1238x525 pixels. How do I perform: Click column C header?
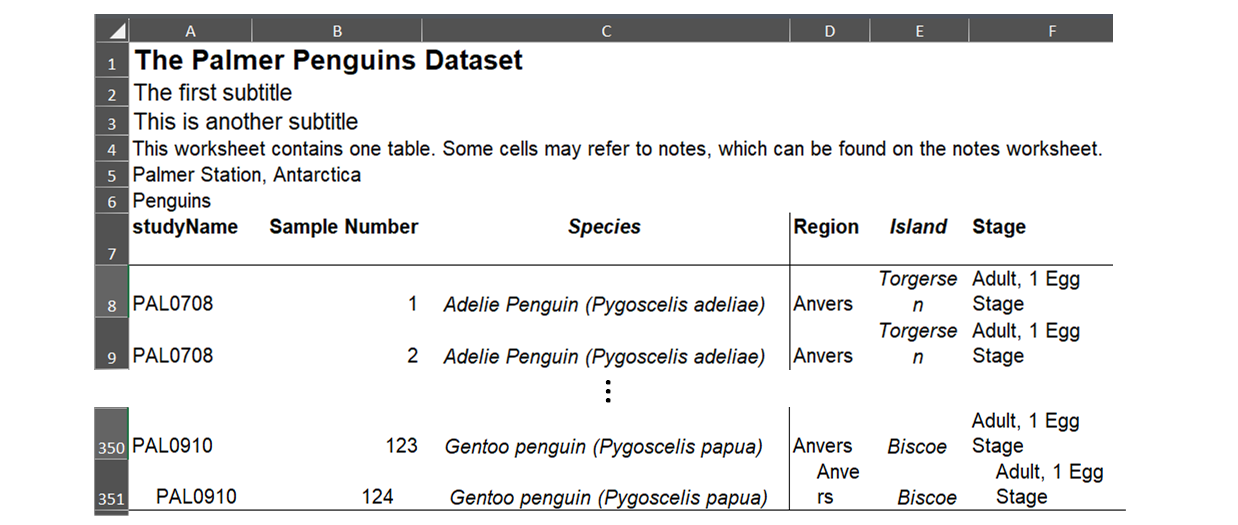(606, 31)
